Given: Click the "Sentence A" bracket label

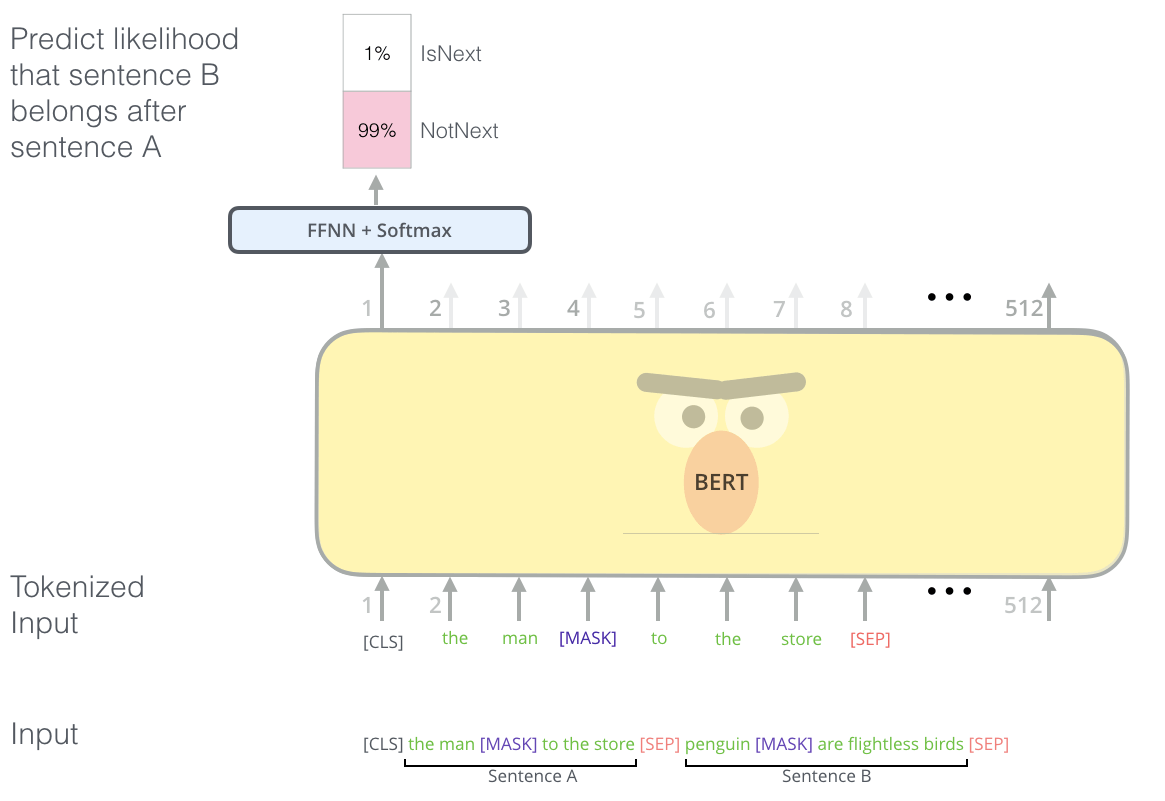Looking at the screenshot, I should click(532, 776).
